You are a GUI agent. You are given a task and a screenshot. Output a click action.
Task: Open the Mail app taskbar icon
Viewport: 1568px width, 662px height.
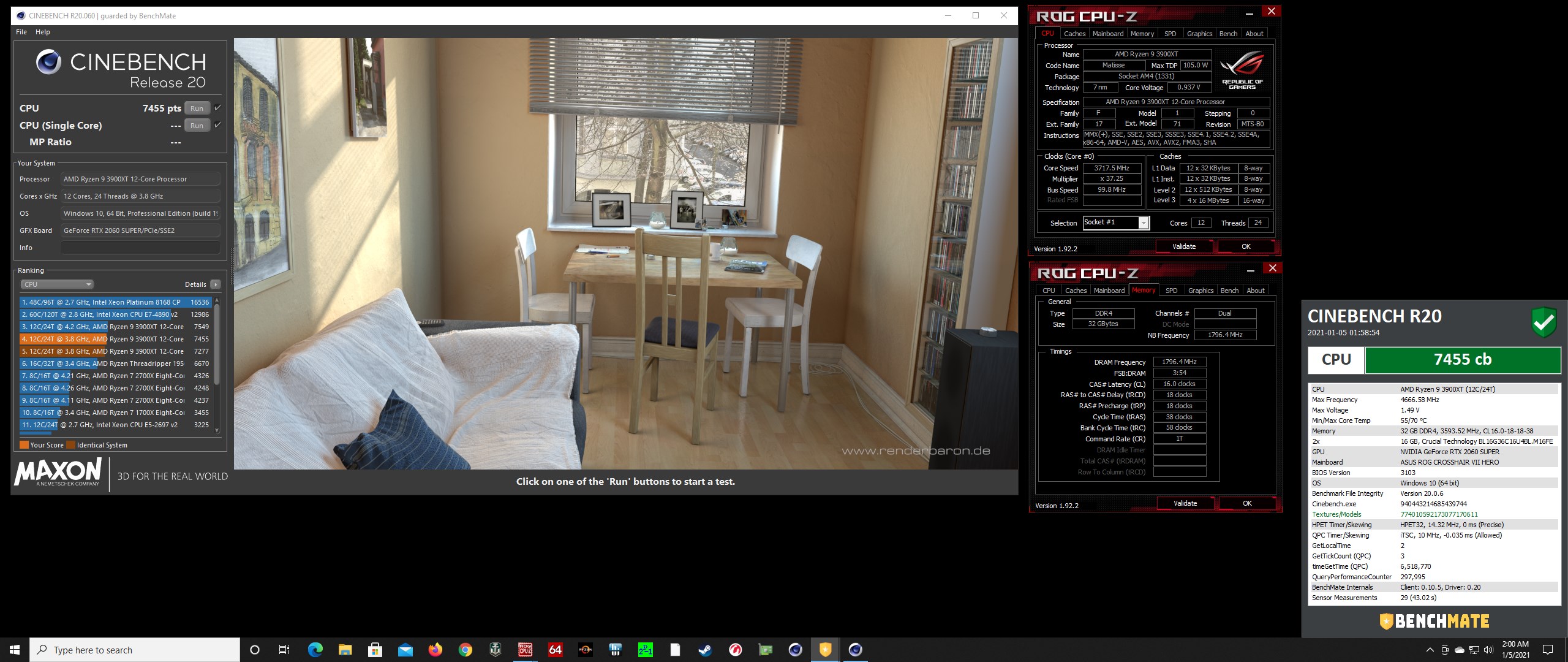pos(405,650)
